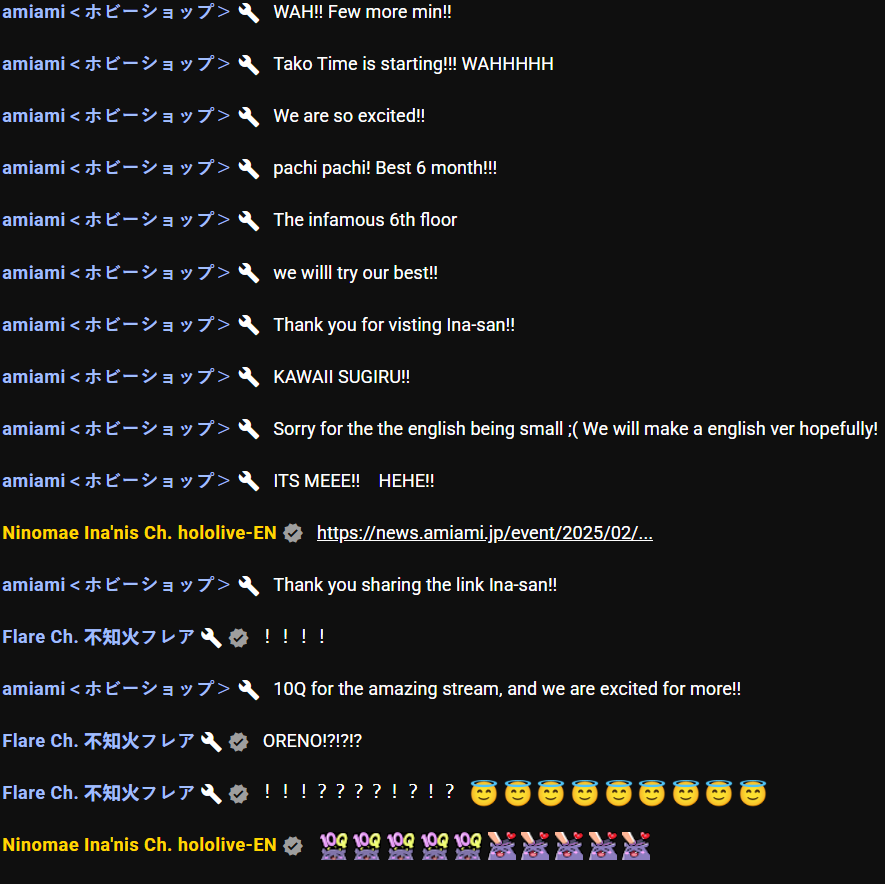Screen dimensions: 885x884
Task: Click wrench icon on Flare's 'ORENO!?!?!?' message
Action: (x=211, y=741)
